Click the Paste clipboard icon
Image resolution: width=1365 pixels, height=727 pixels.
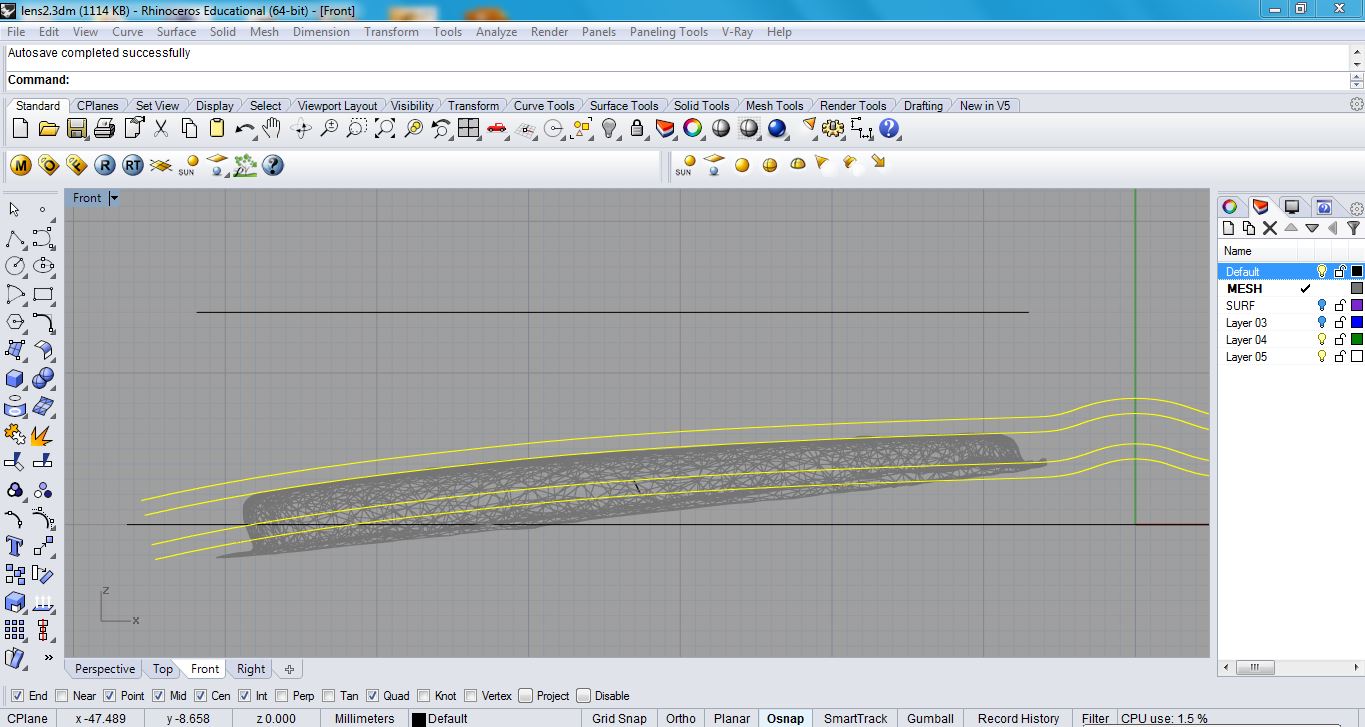pos(217,128)
